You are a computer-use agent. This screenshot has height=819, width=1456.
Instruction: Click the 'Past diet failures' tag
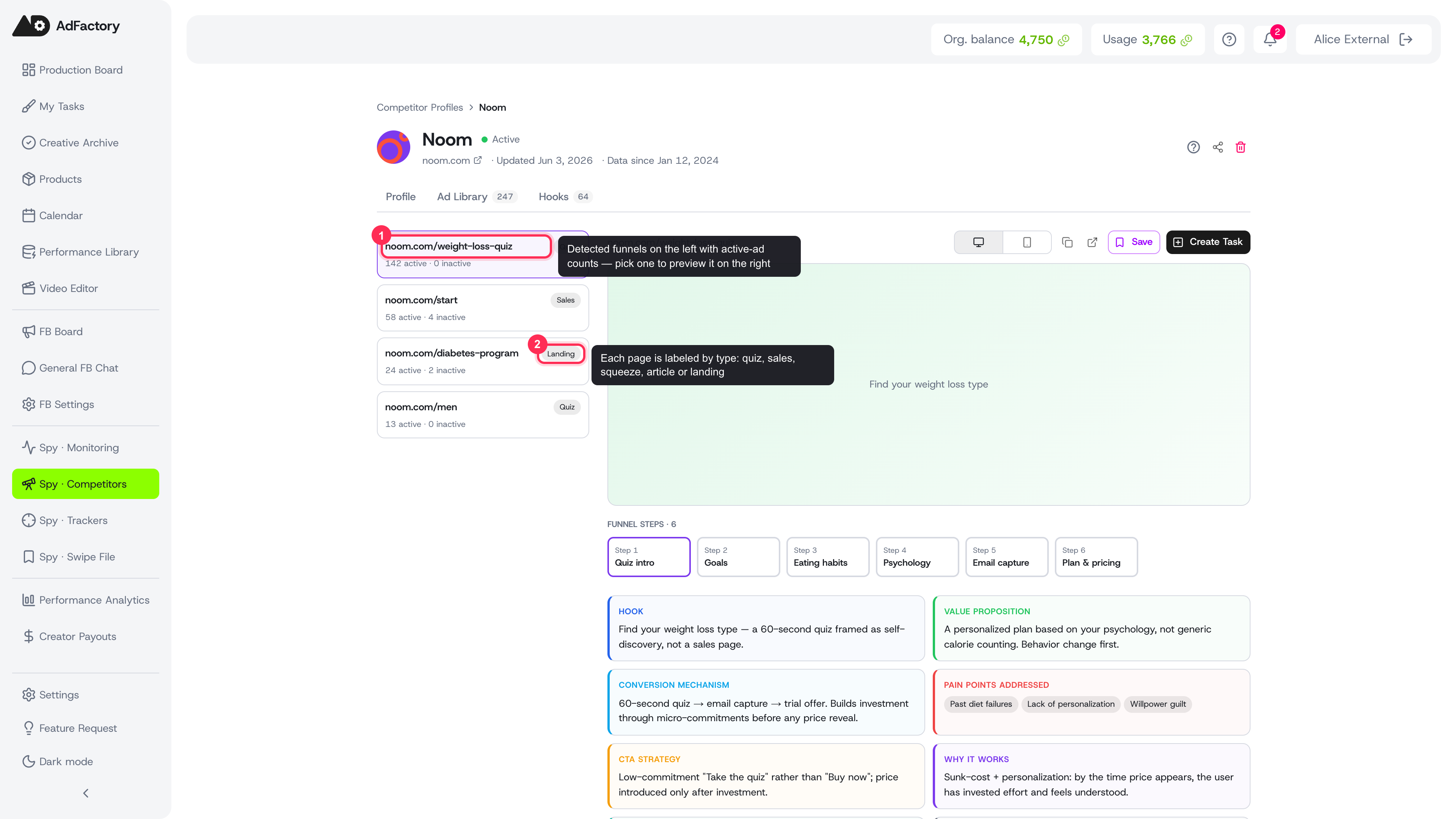[981, 704]
